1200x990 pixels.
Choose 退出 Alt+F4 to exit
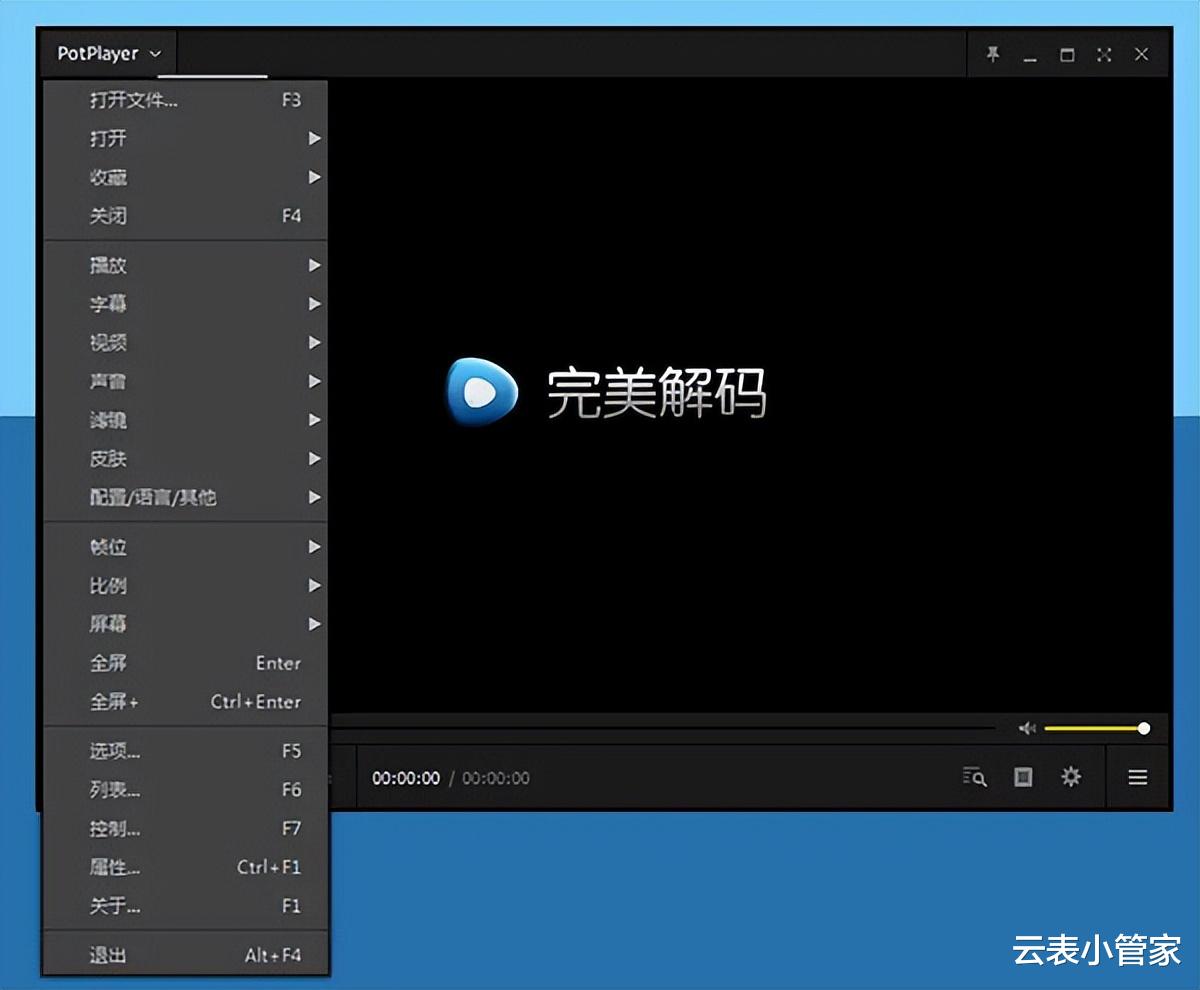[x=186, y=955]
